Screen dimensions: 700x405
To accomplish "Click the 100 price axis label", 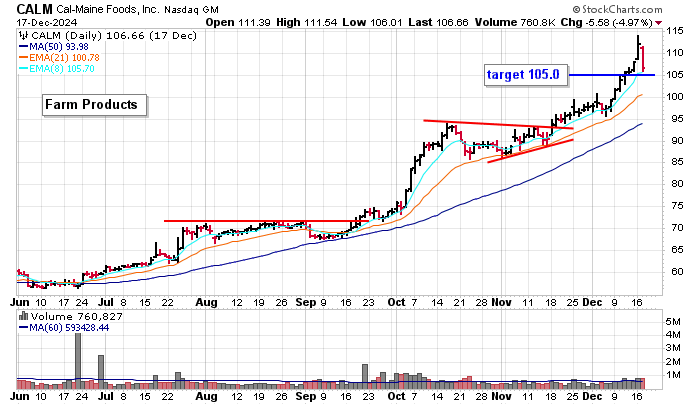I will pos(675,96).
